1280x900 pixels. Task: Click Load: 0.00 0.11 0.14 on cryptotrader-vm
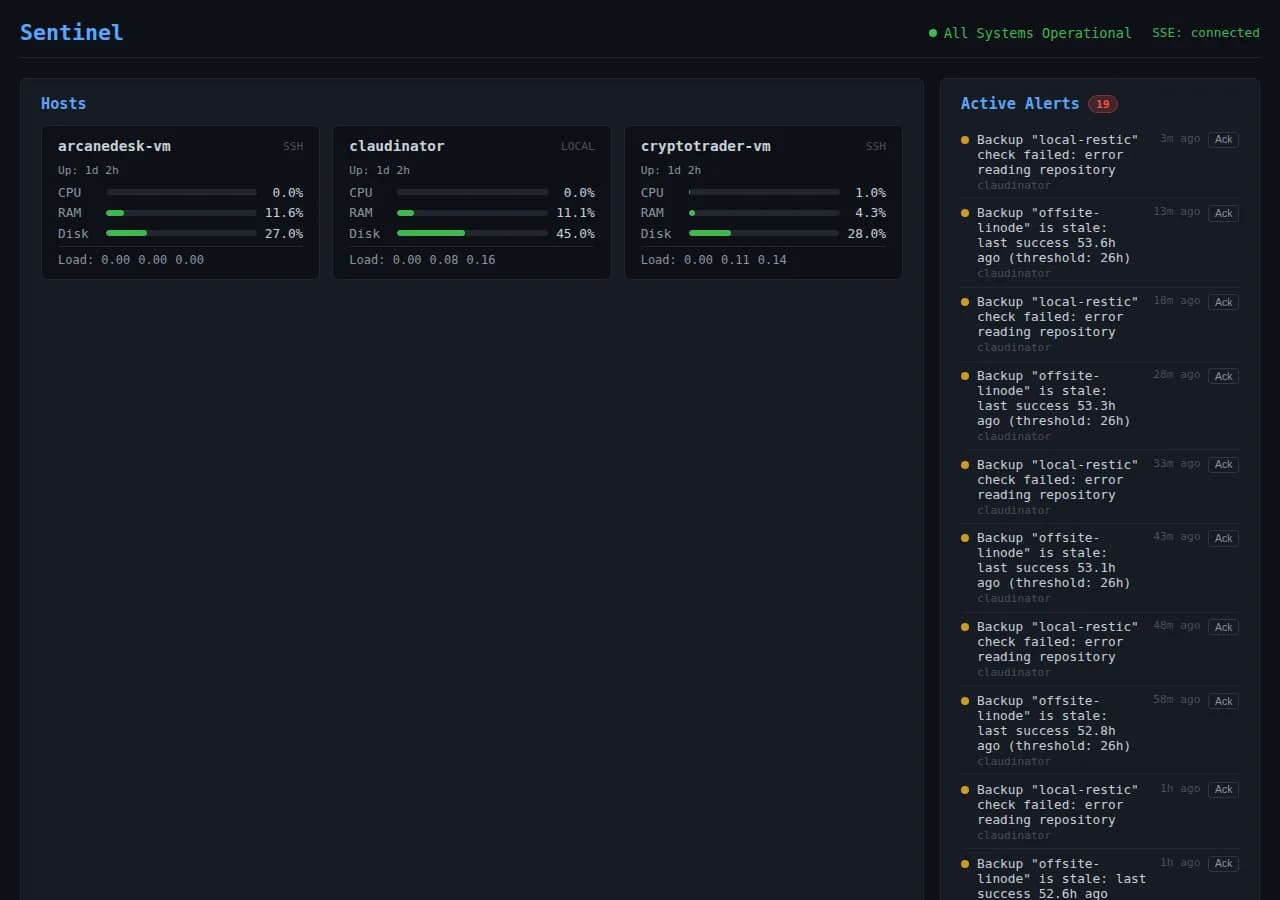tap(714, 260)
